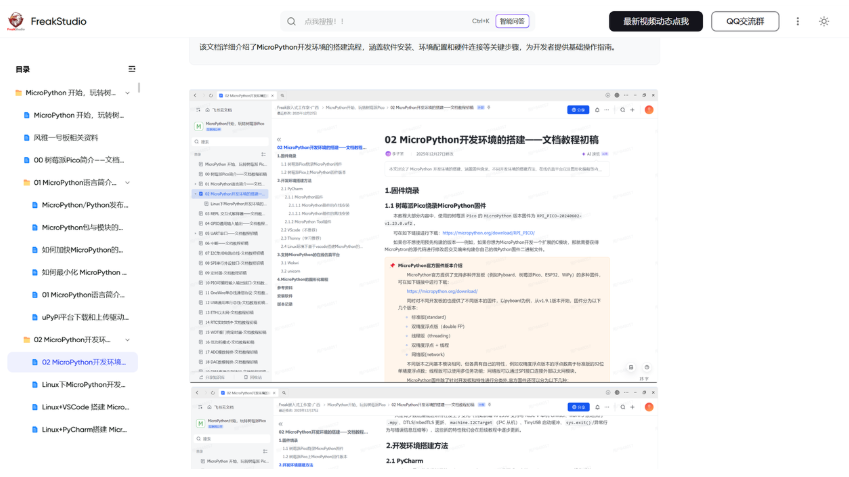Click the sidebar scrollbar handle
Image resolution: width=849 pixels, height=477 pixels.
139,88
